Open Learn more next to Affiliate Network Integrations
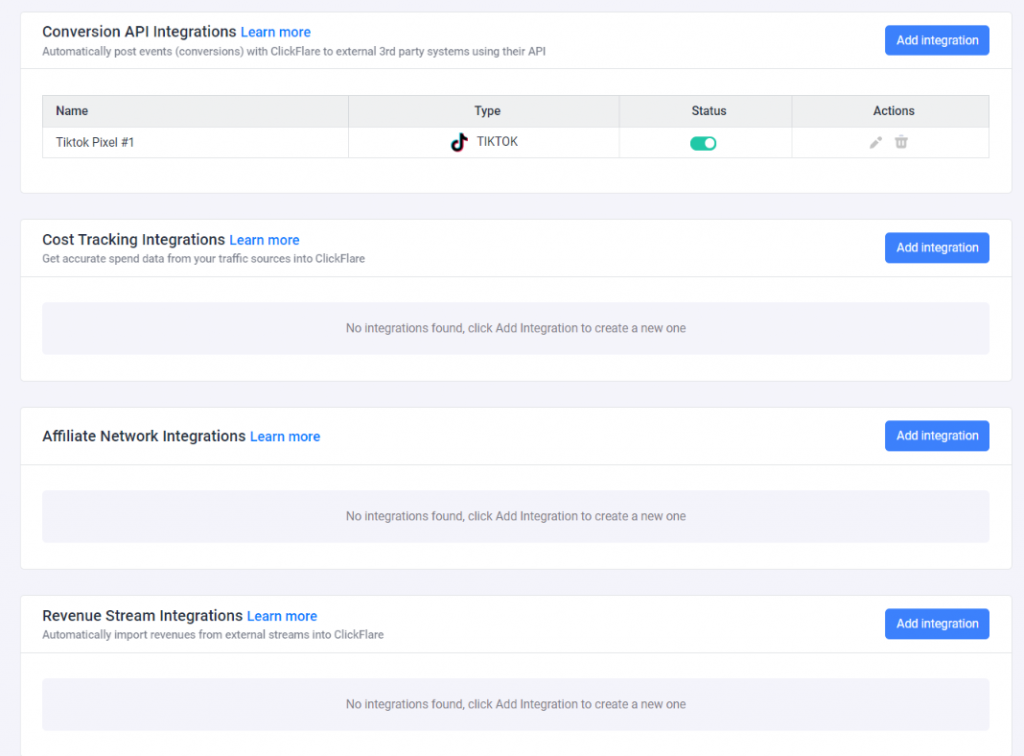 pos(285,436)
